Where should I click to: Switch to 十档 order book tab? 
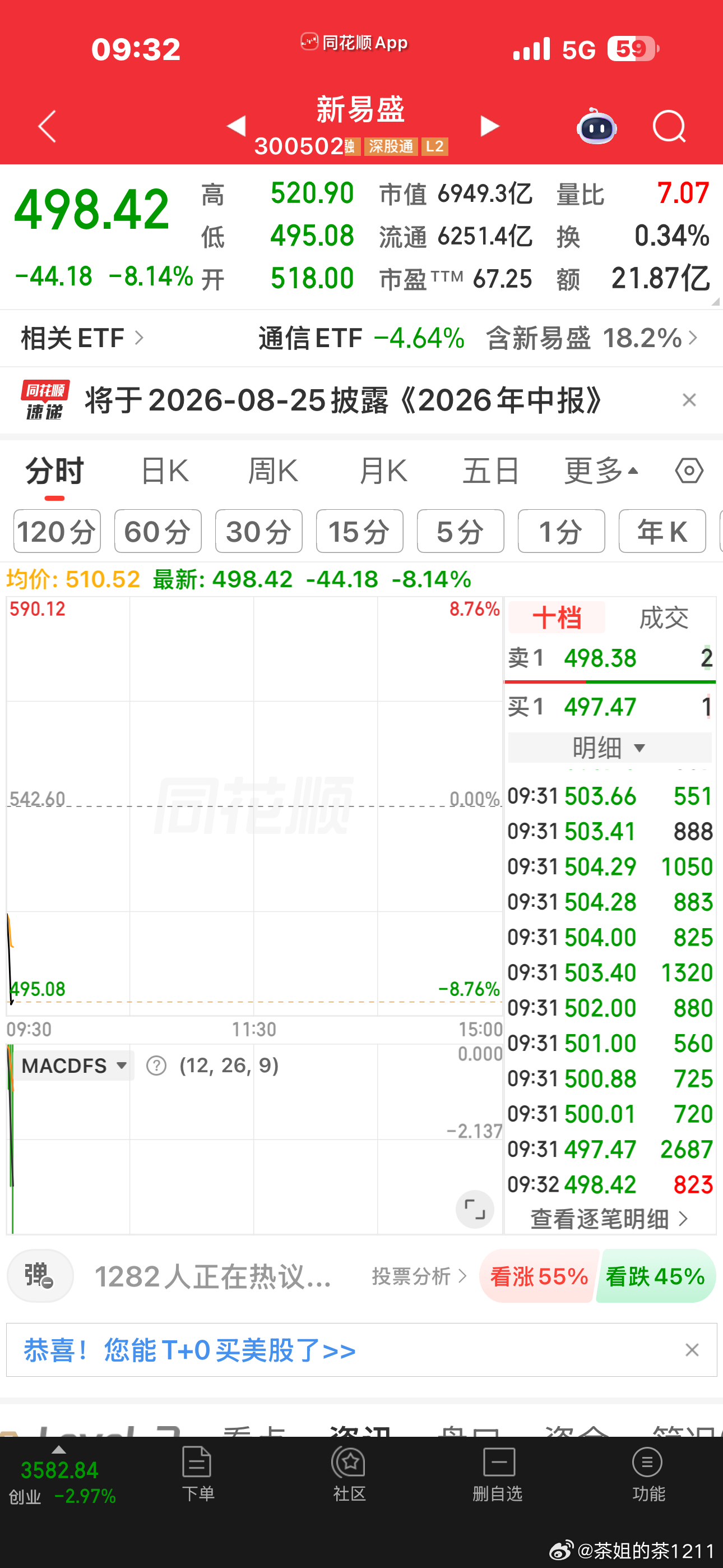[557, 618]
